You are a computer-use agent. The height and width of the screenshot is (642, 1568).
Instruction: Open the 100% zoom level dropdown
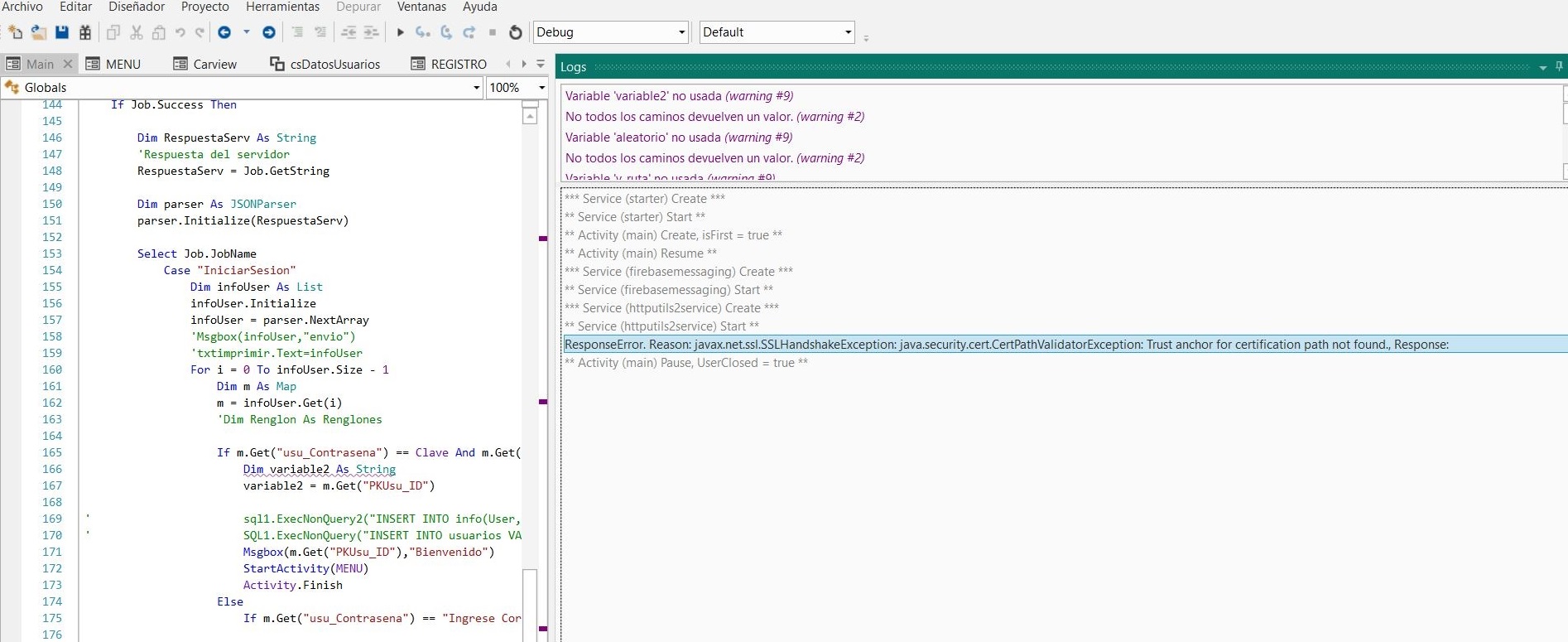point(541,88)
